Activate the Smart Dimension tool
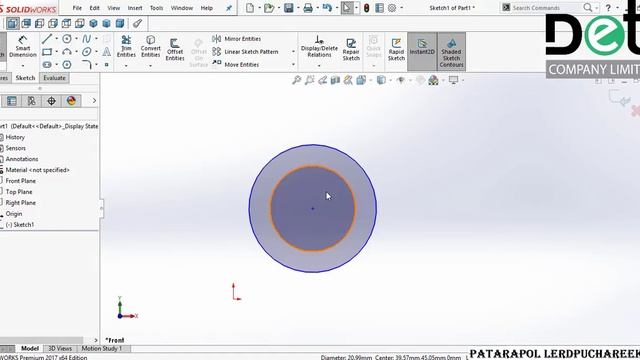 [22, 46]
